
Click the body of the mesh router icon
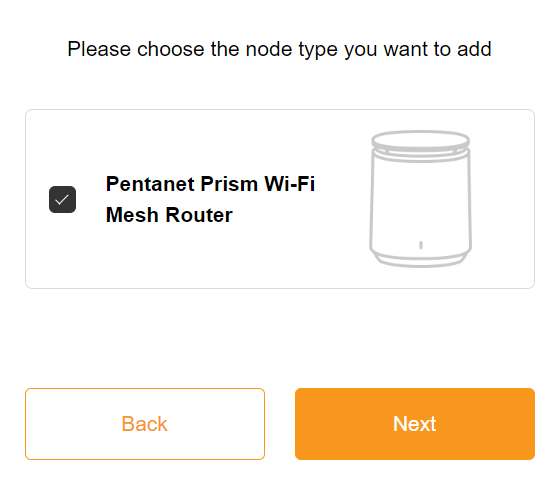point(420,204)
